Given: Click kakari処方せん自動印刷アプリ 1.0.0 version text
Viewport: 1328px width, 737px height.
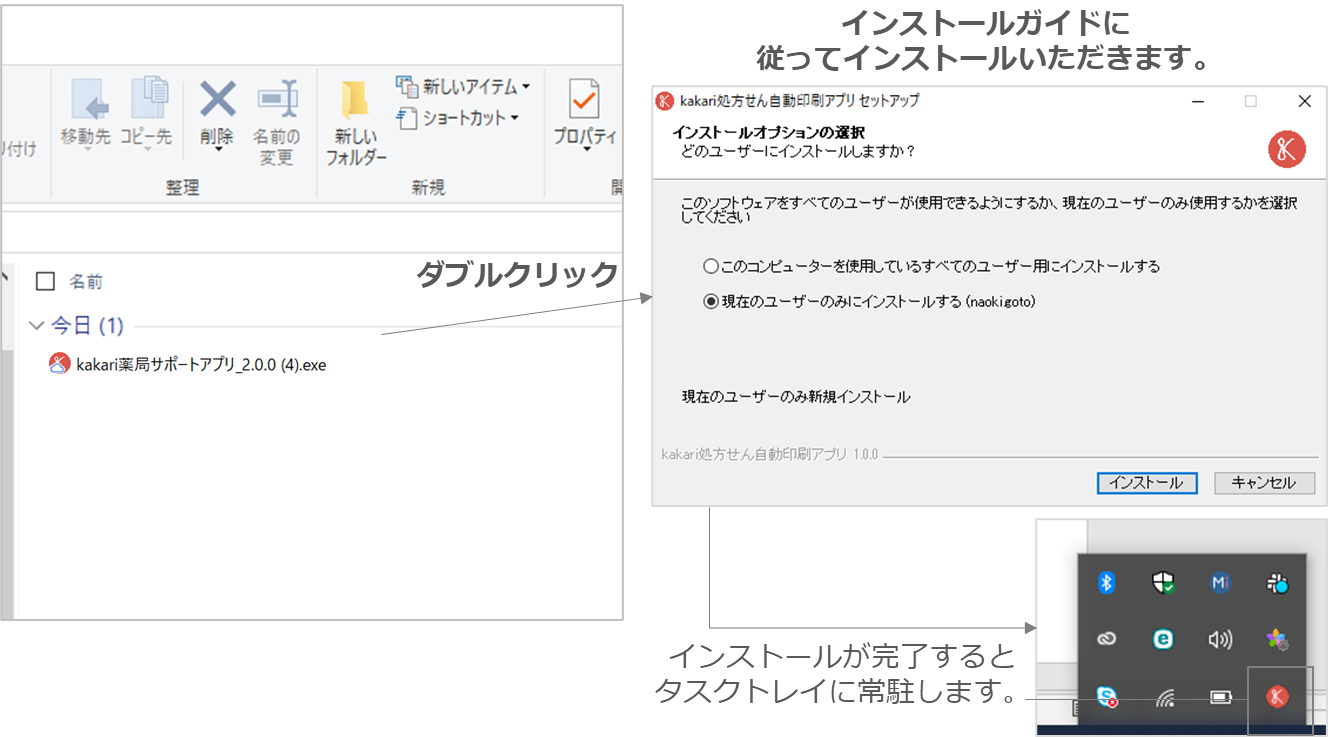Looking at the screenshot, I should [x=770, y=454].
